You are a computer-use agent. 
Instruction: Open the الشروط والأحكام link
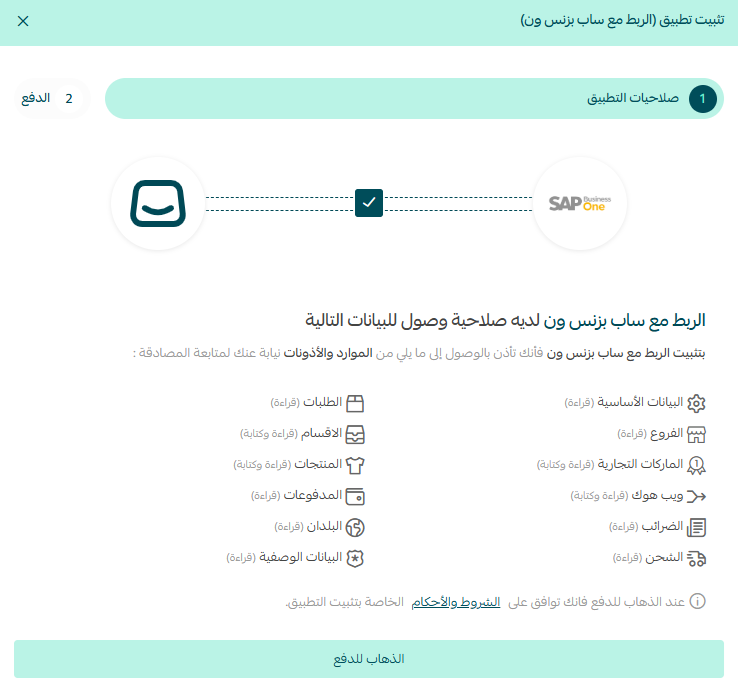coord(456,602)
